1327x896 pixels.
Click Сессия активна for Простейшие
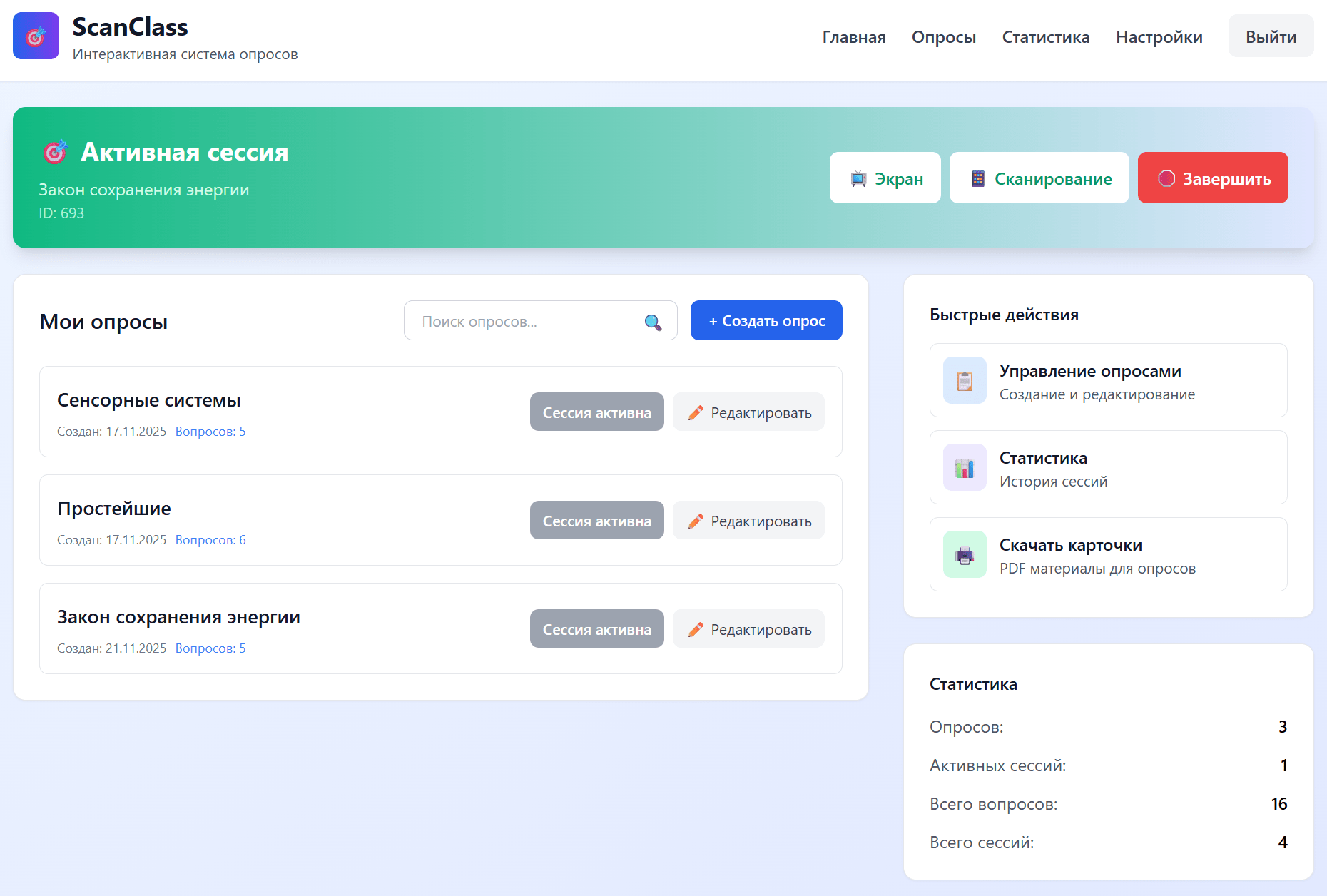point(596,521)
